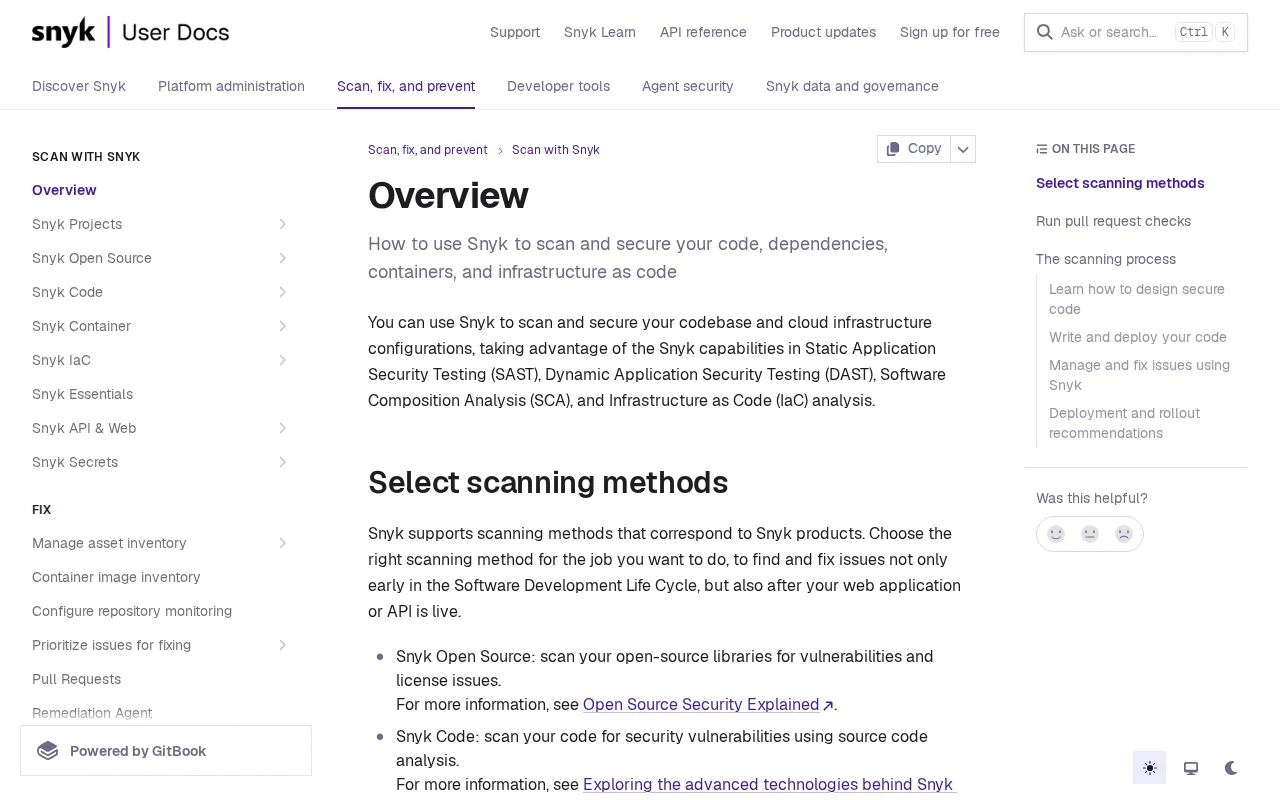Open Container image inventory page
The width and height of the screenshot is (1280, 800).
(116, 577)
